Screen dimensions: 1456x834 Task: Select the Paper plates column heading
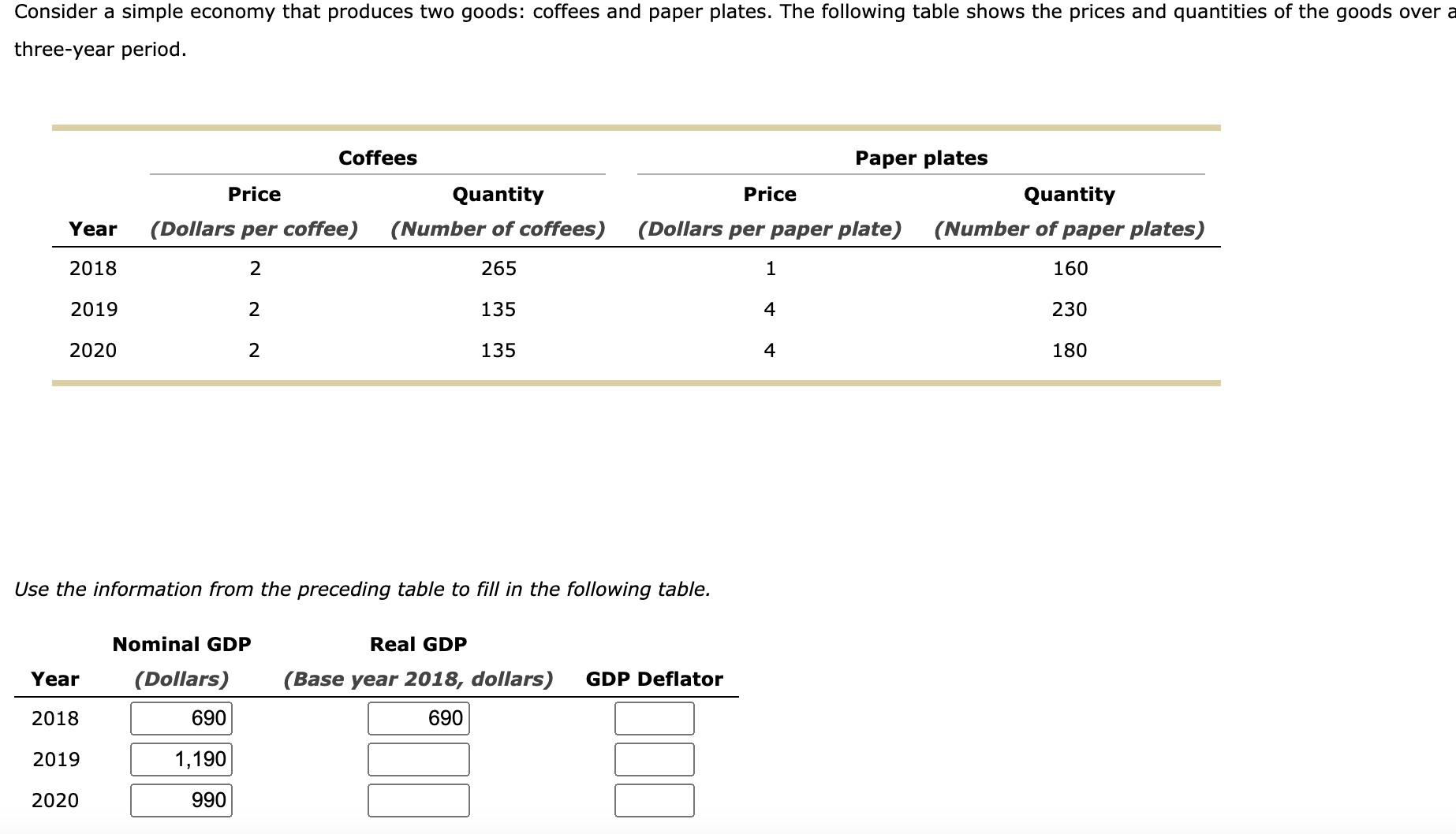(x=920, y=157)
